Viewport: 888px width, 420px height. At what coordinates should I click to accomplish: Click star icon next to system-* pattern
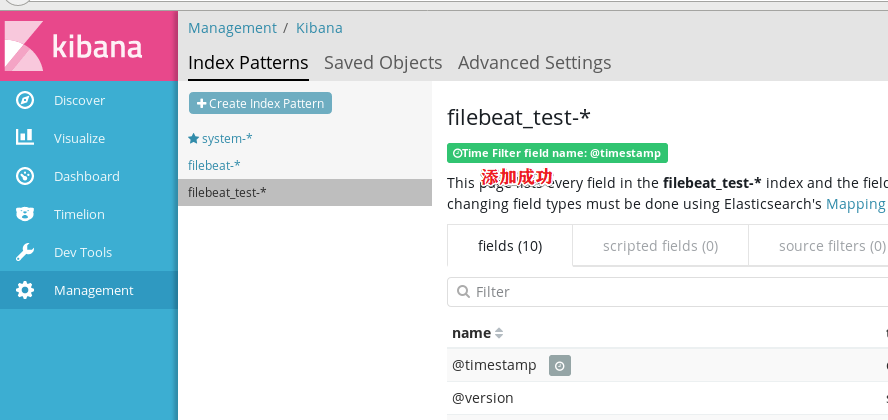[194, 139]
